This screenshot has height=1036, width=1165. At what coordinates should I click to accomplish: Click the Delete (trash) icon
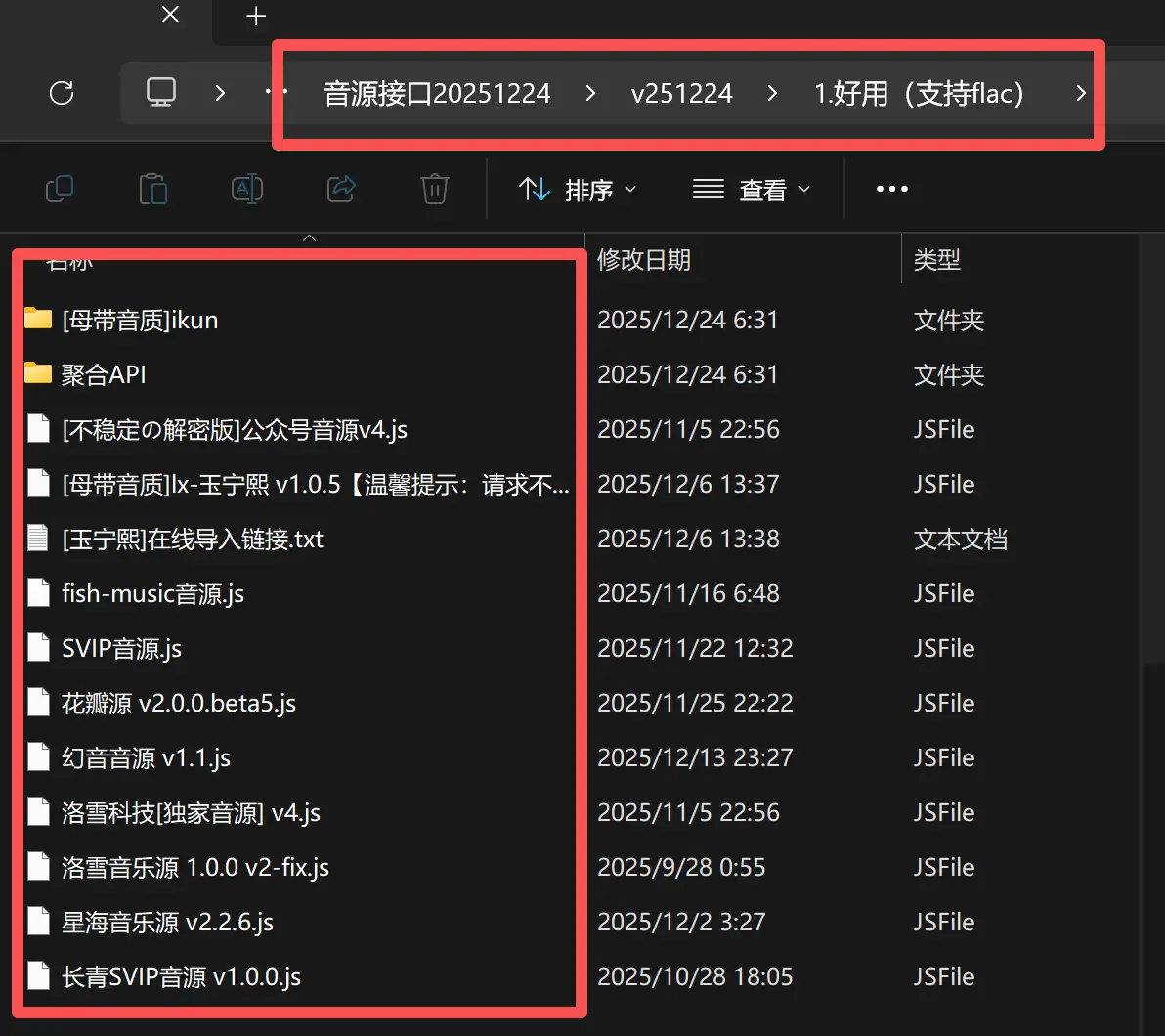pos(435,188)
